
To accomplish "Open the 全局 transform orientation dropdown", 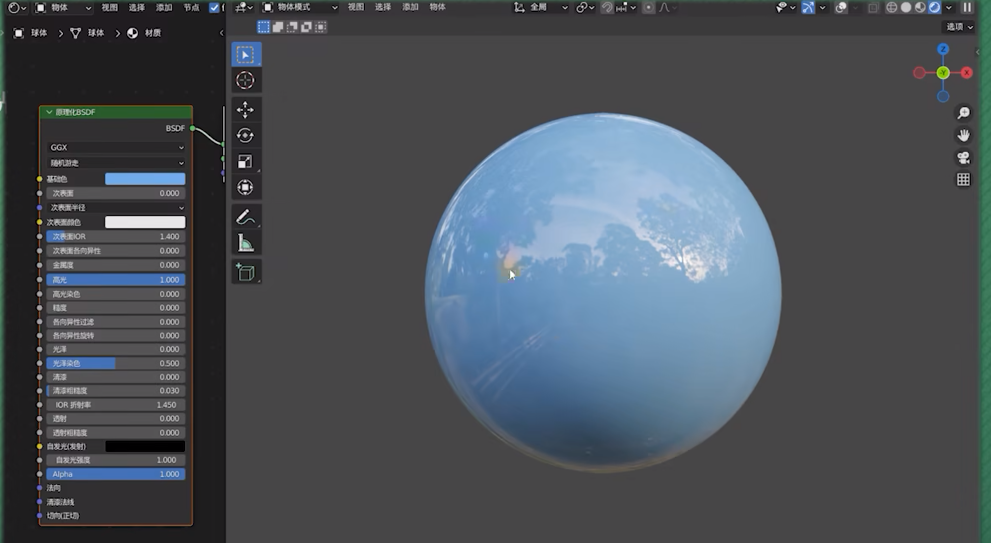I will [x=540, y=8].
